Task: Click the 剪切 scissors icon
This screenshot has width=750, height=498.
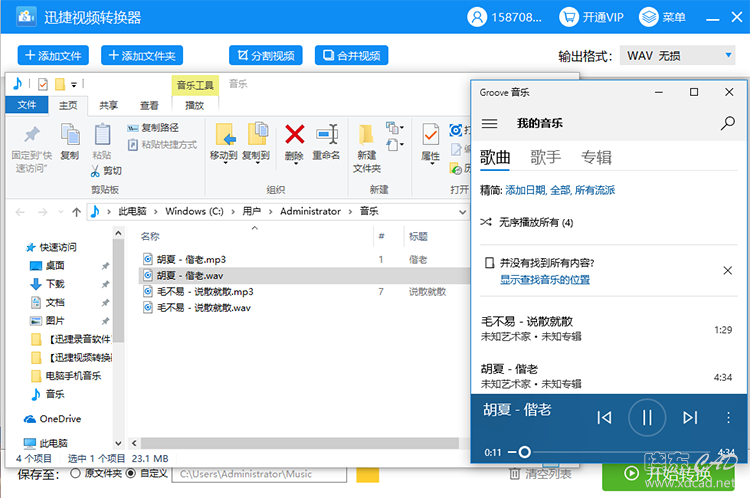Action: click(x=95, y=171)
